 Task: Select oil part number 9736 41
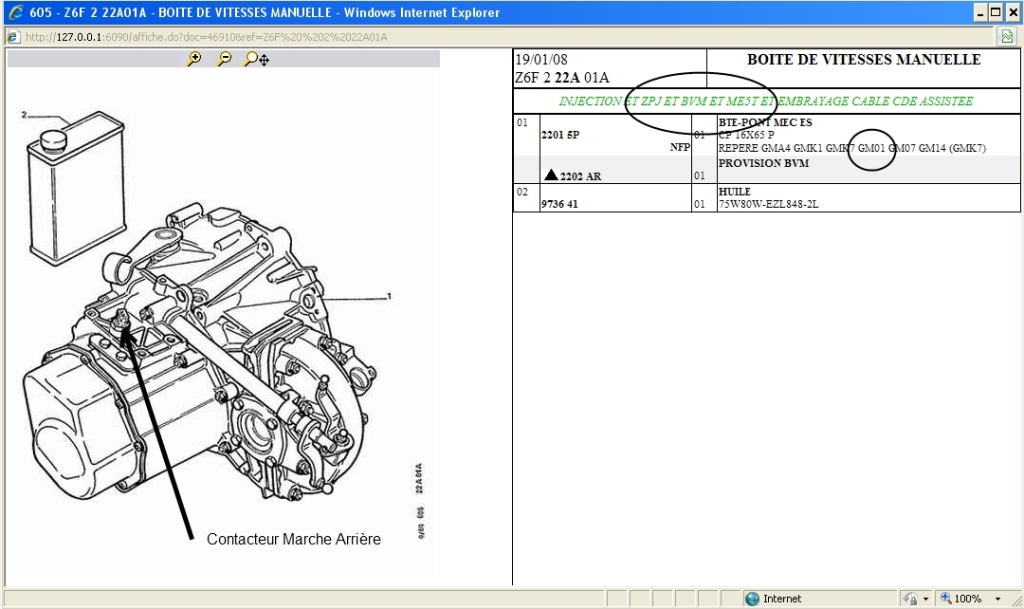point(561,204)
